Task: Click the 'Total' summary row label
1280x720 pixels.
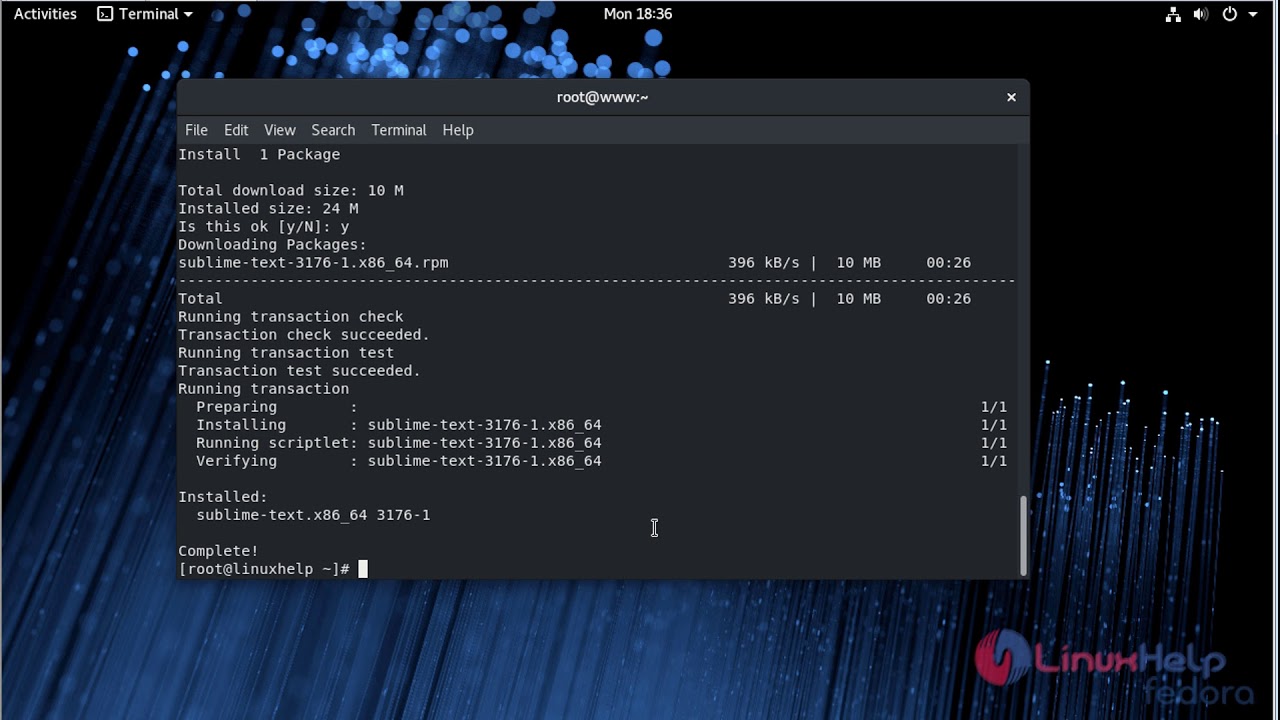Action: (x=200, y=299)
